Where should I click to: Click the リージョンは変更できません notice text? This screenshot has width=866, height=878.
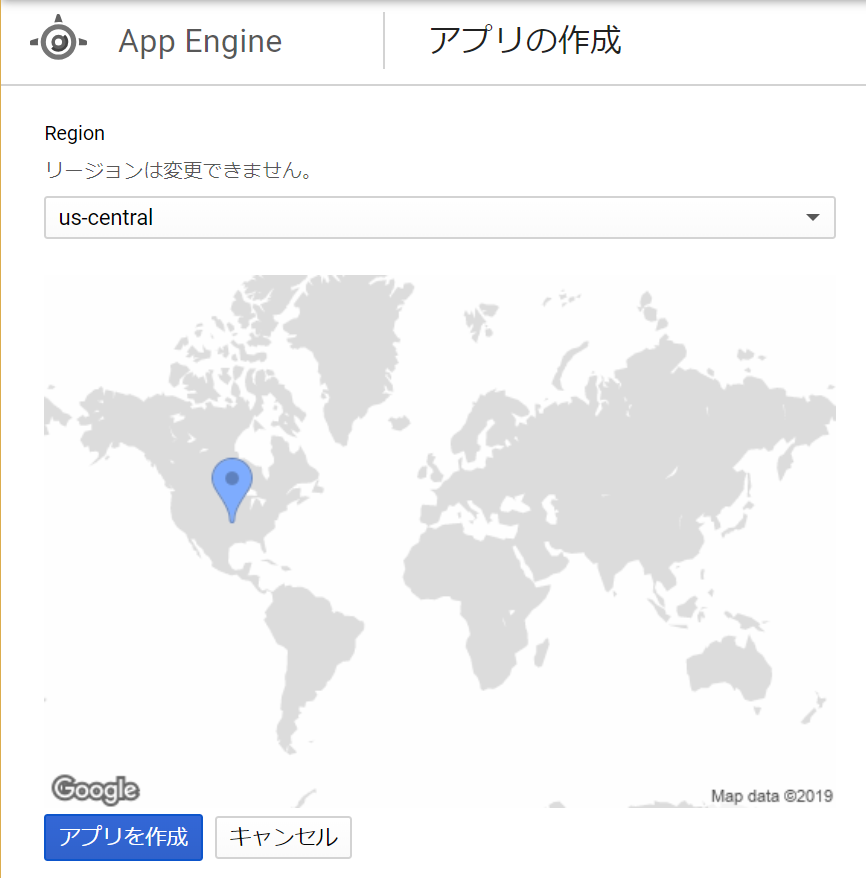click(x=180, y=170)
